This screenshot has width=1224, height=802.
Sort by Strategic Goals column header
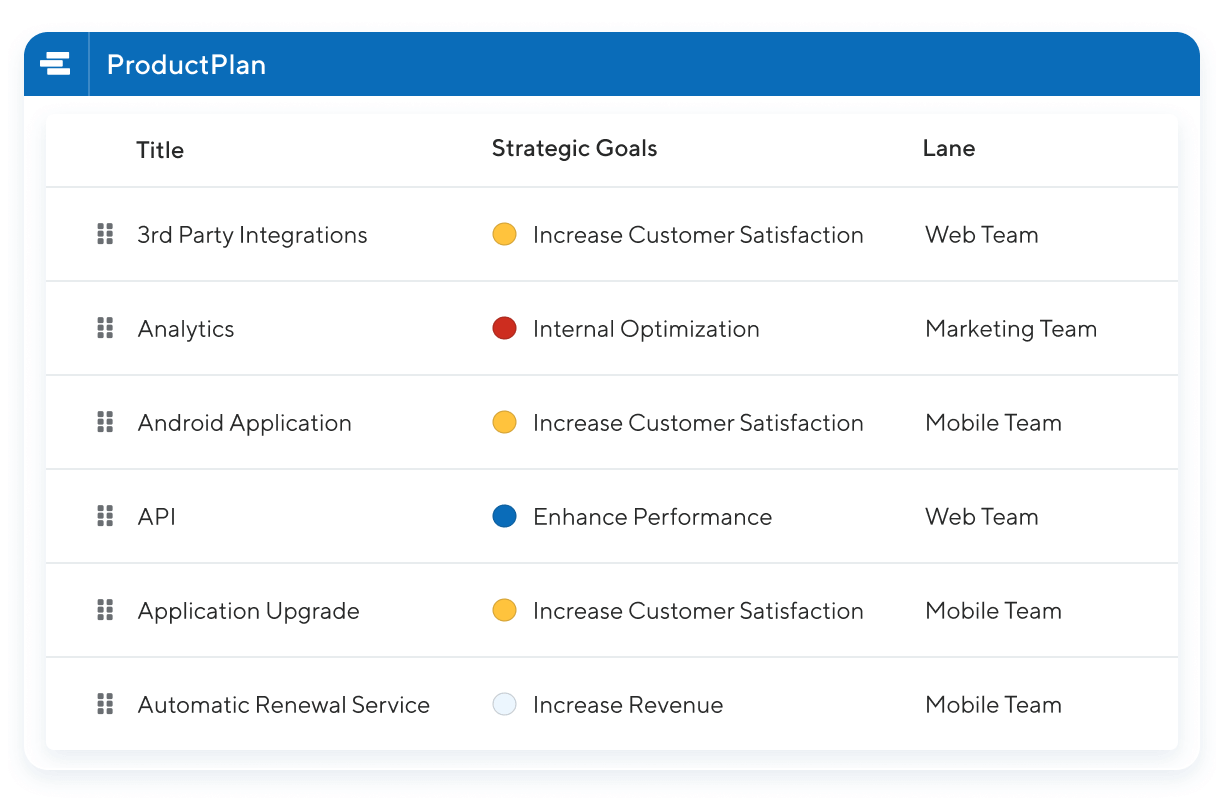575,148
